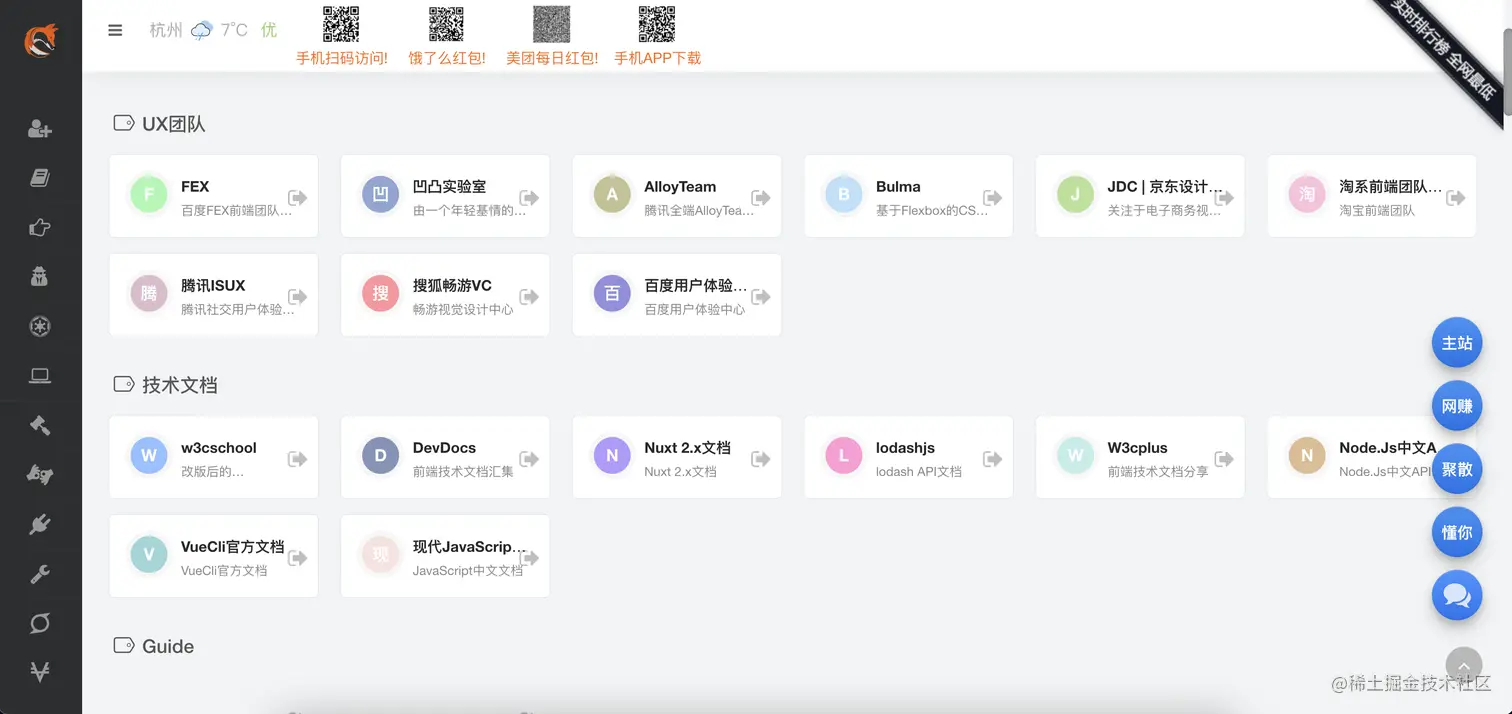
Task: Click the 饿了么红包 link
Action: [x=447, y=58]
